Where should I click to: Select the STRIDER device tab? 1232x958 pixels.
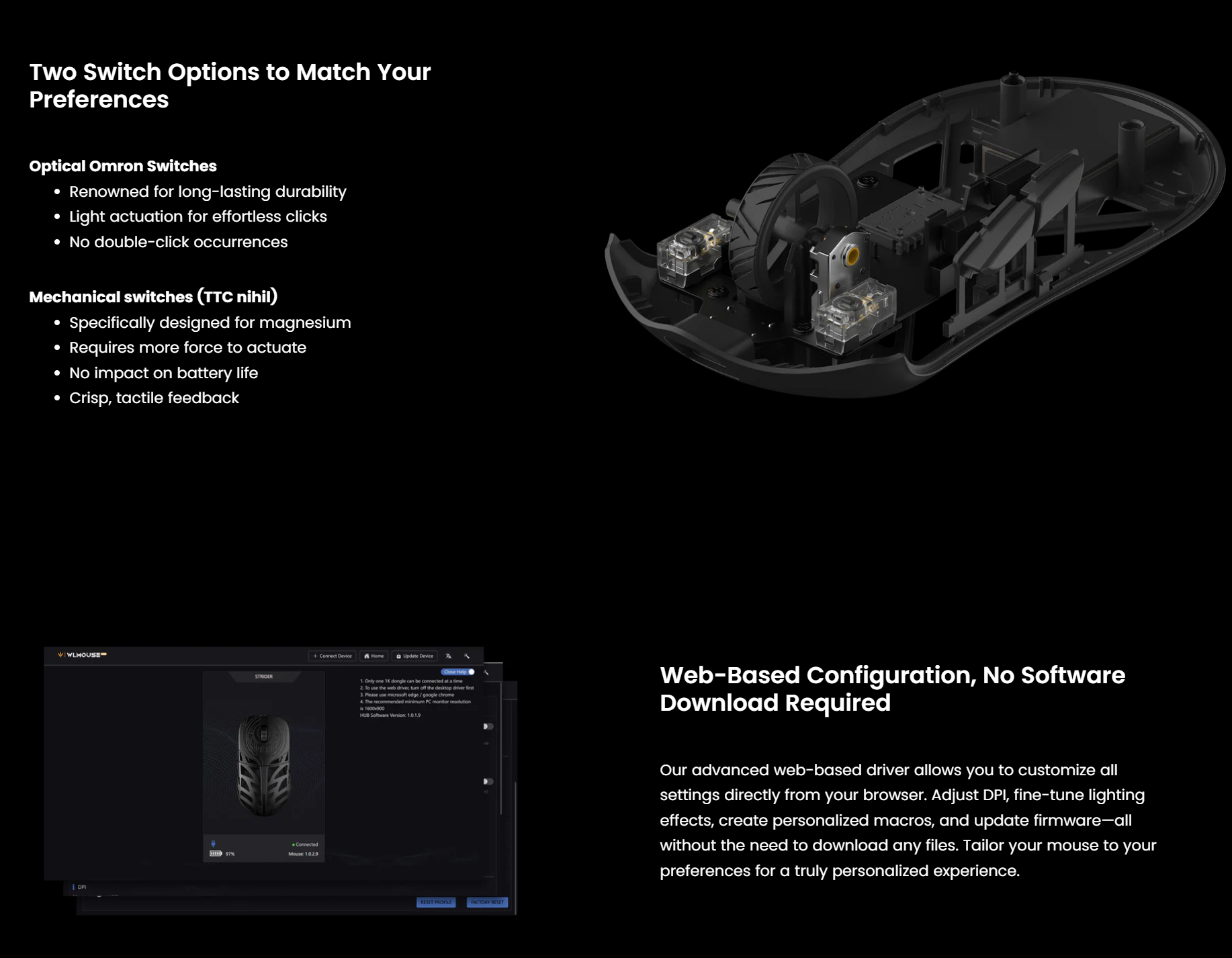[264, 677]
